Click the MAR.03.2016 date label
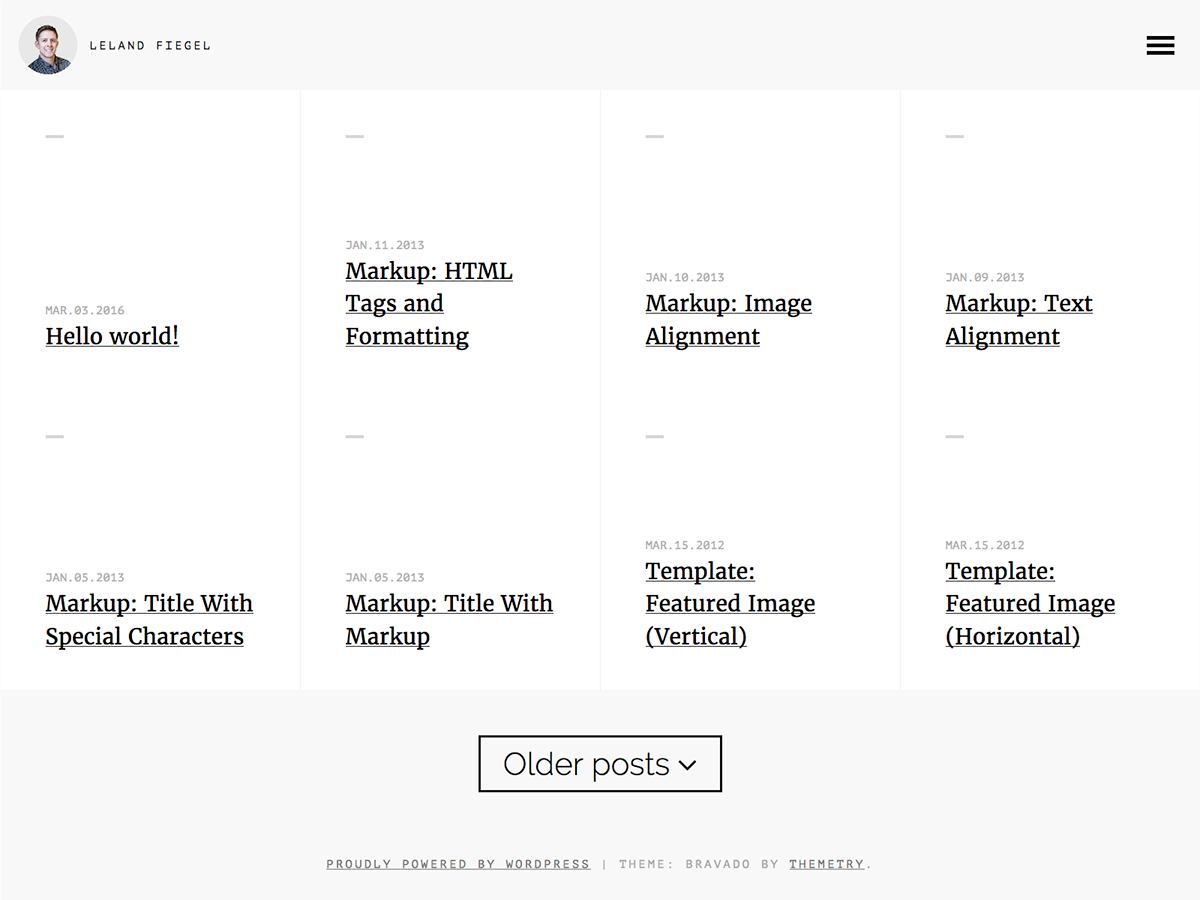1200x900 pixels. click(85, 310)
